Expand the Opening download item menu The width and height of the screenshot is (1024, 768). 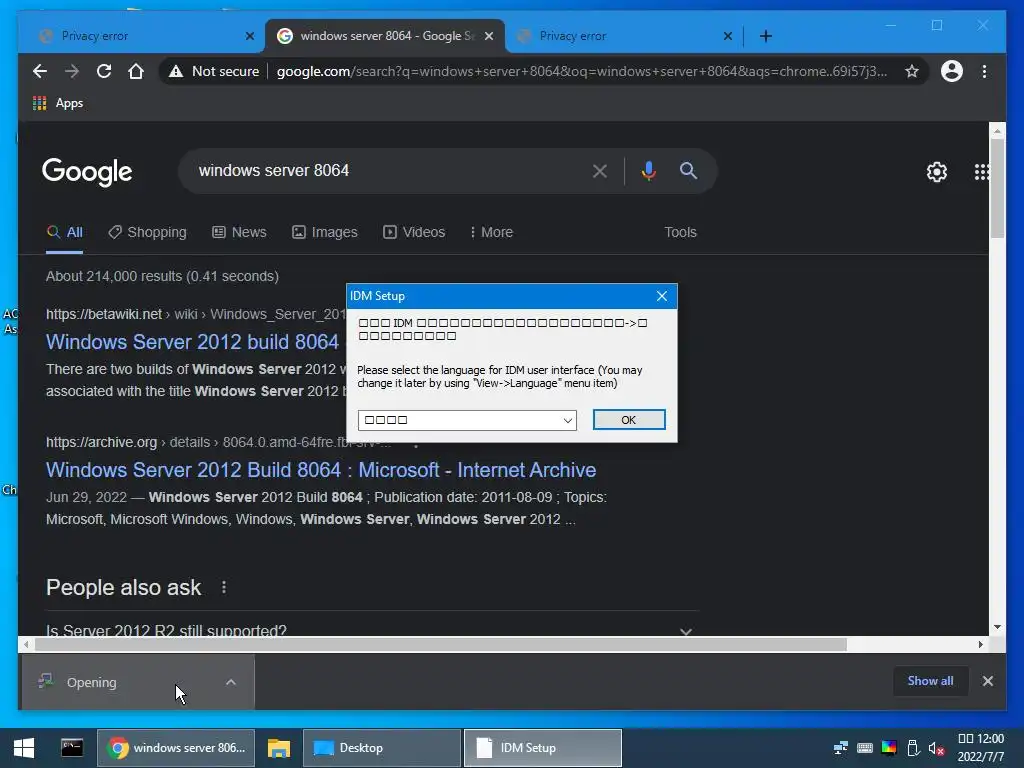[231, 682]
